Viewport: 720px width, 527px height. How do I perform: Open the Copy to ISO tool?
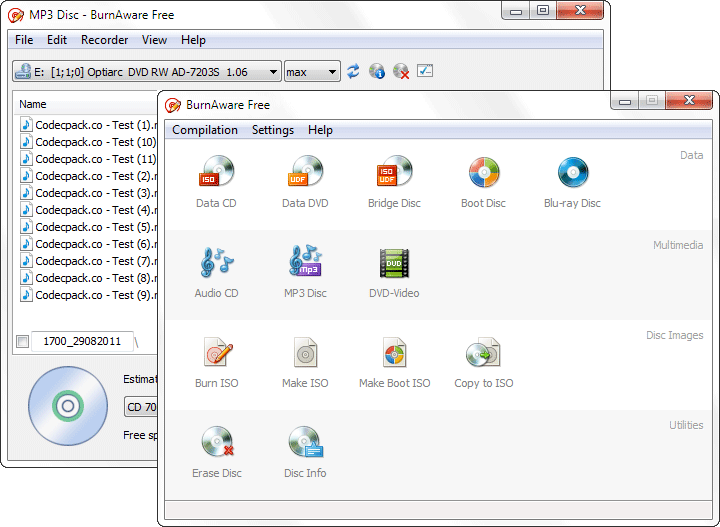click(484, 362)
